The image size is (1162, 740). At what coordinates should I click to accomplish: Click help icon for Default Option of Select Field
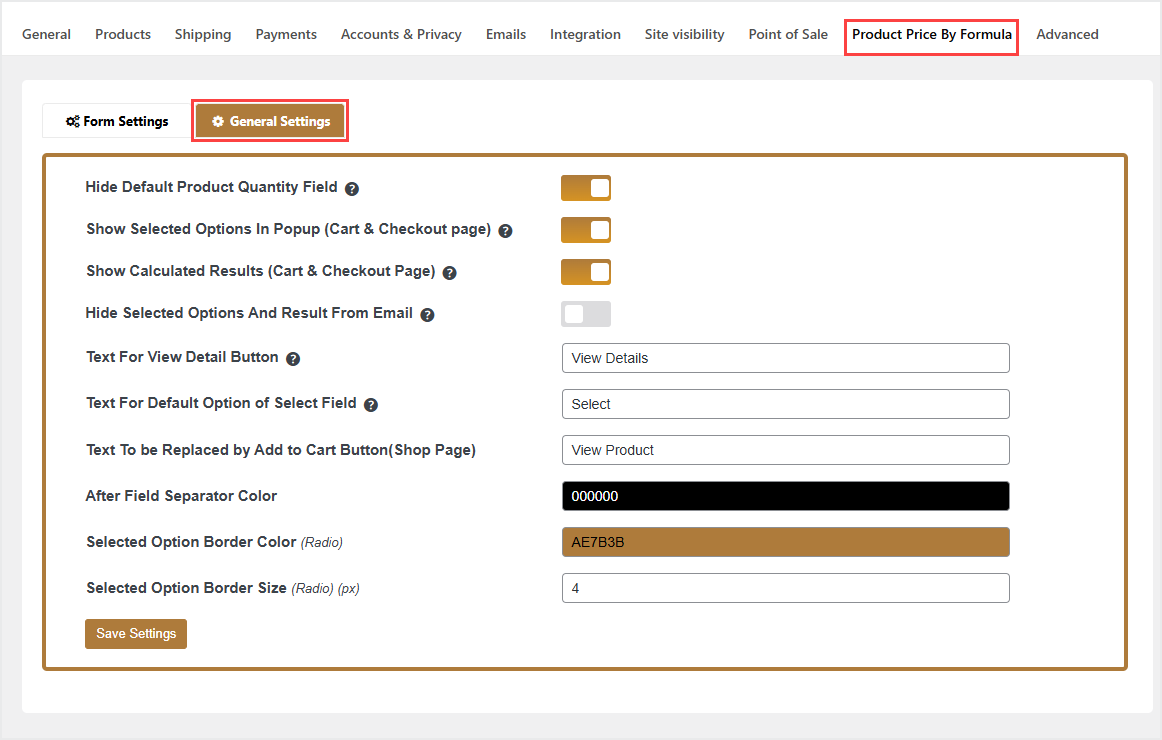point(371,405)
